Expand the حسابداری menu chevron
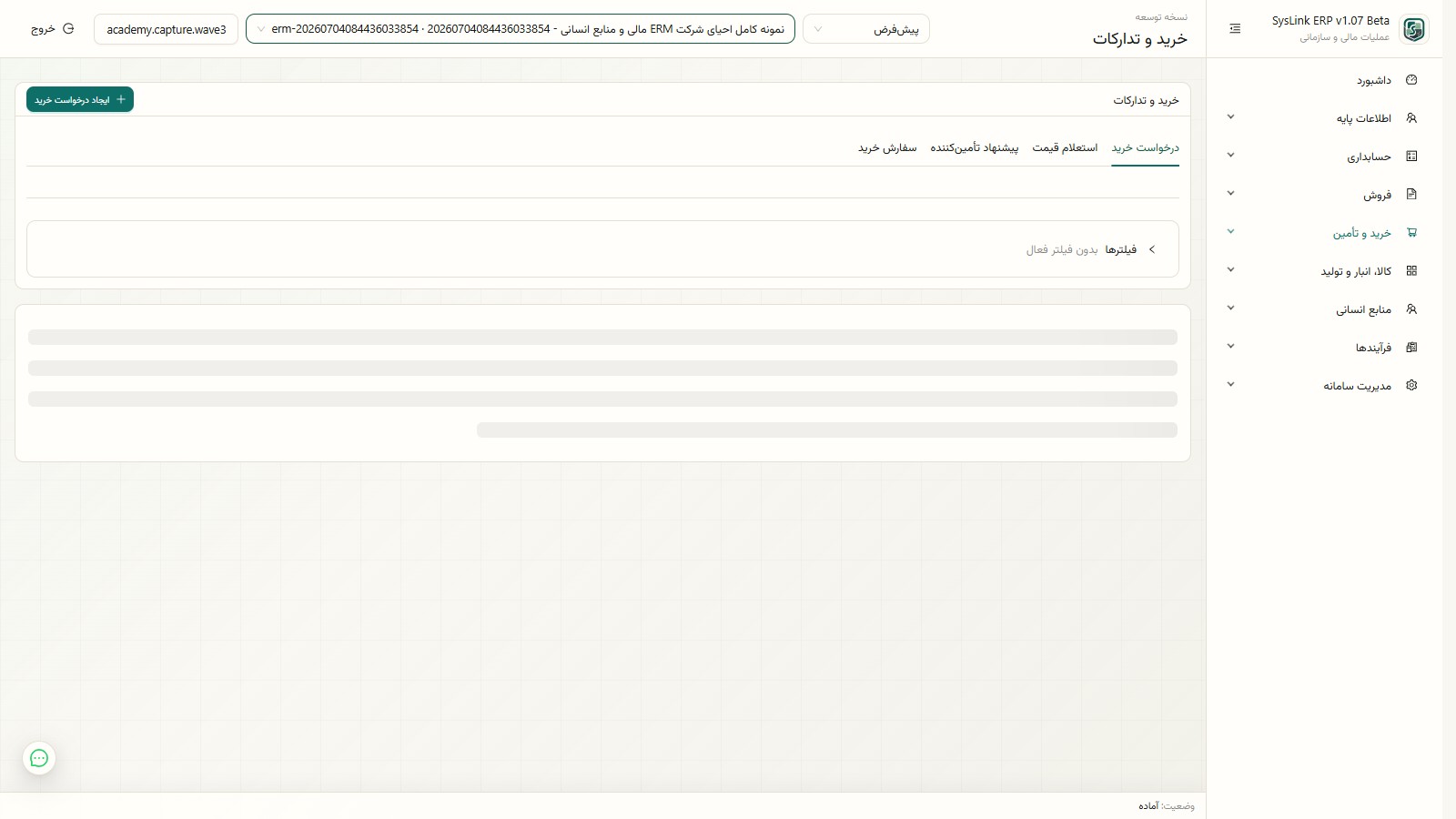This screenshot has height=819, width=1456. point(1230,156)
